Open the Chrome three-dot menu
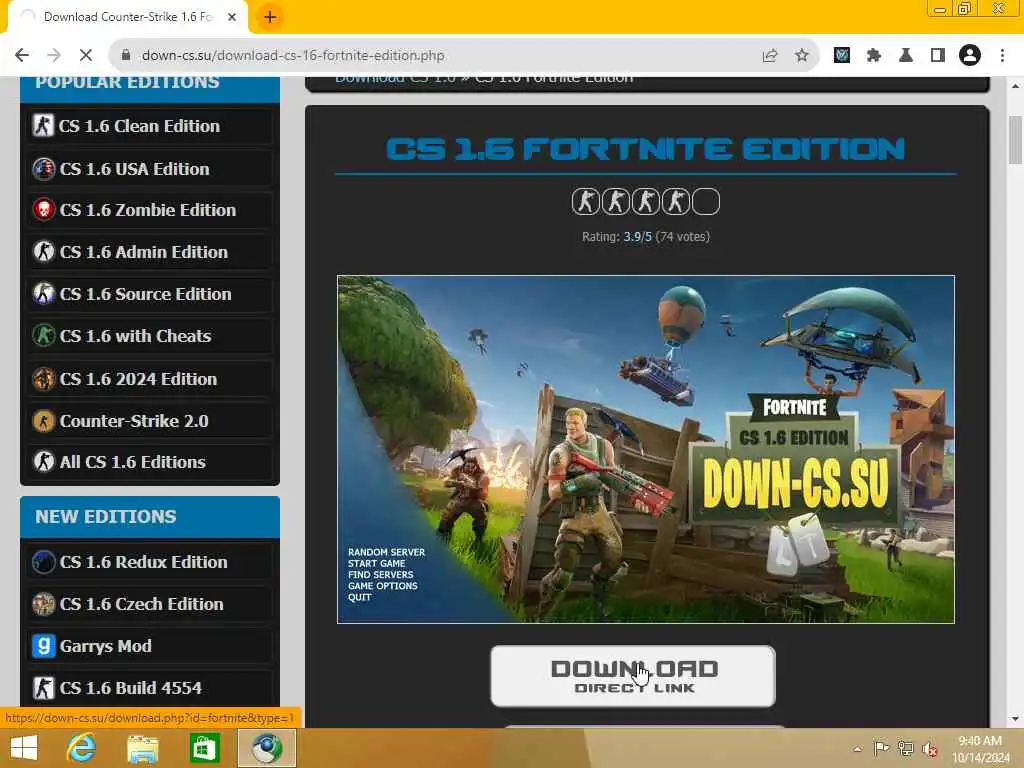Screen dimensions: 1024x768 pos(1002,56)
